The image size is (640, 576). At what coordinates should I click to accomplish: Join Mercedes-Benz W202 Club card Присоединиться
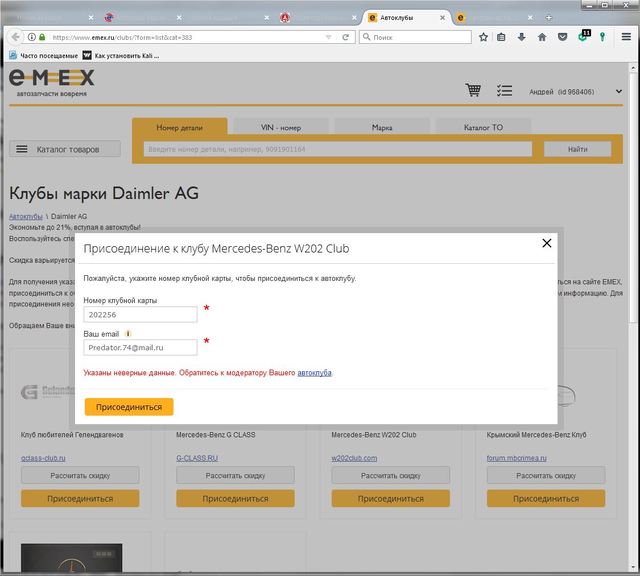click(x=391, y=498)
